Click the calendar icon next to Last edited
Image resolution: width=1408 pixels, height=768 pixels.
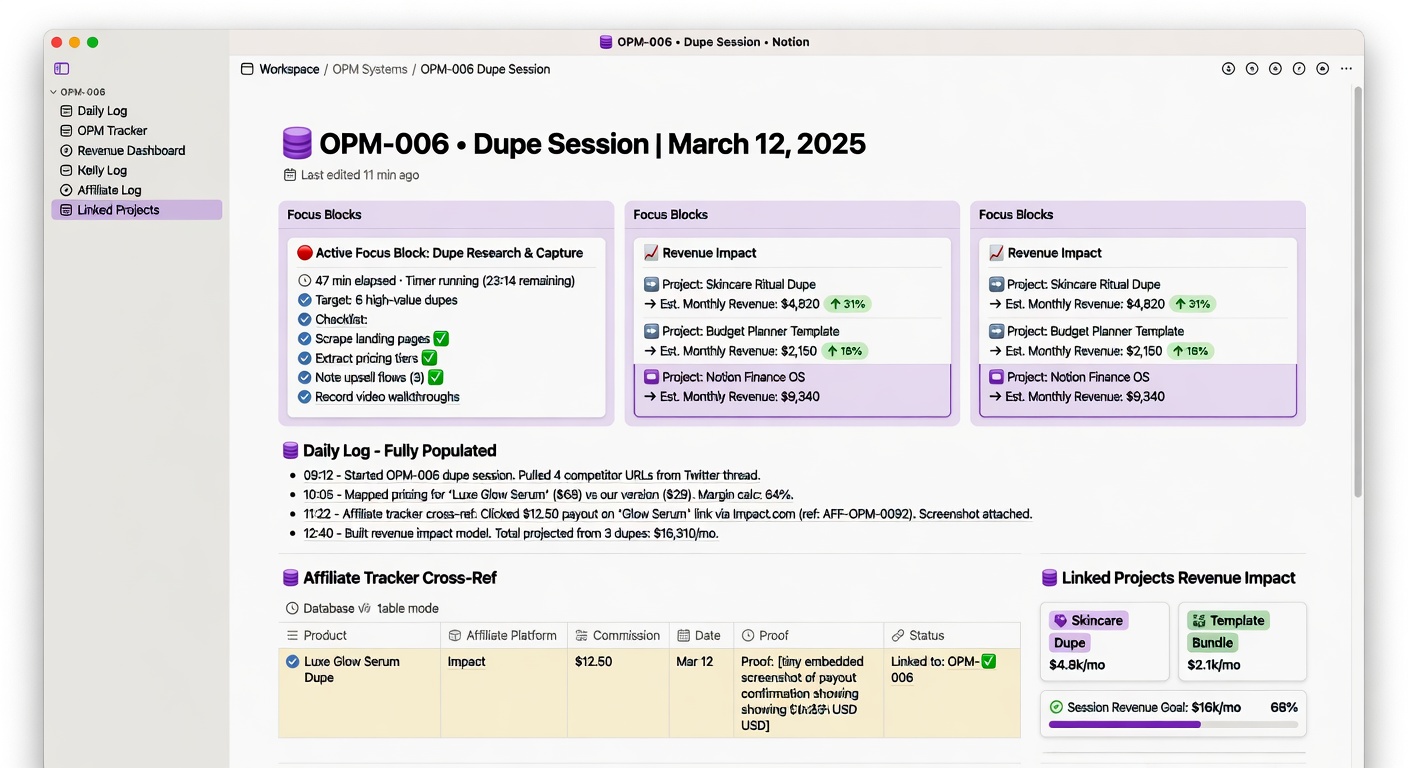290,175
